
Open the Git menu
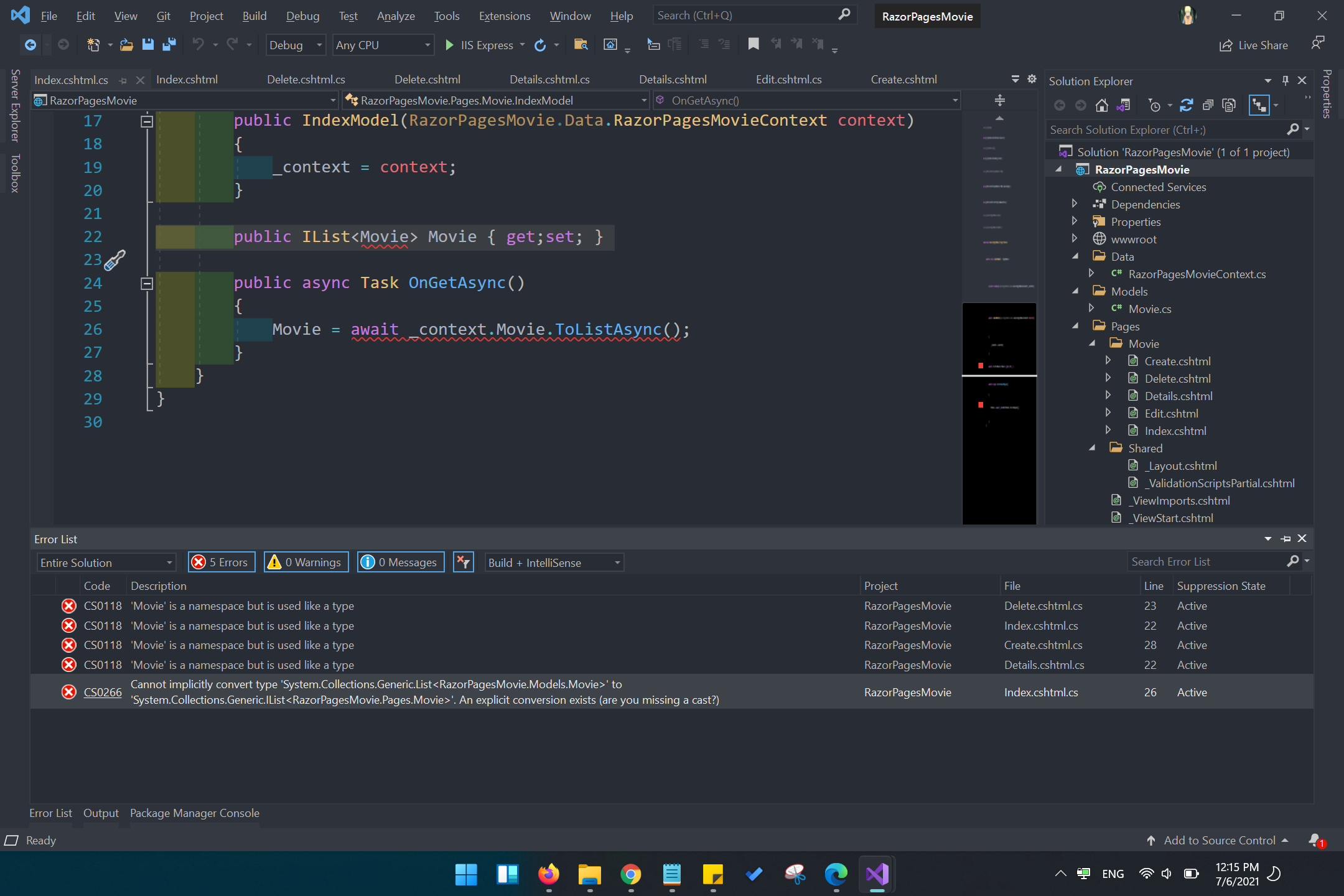pos(163,16)
